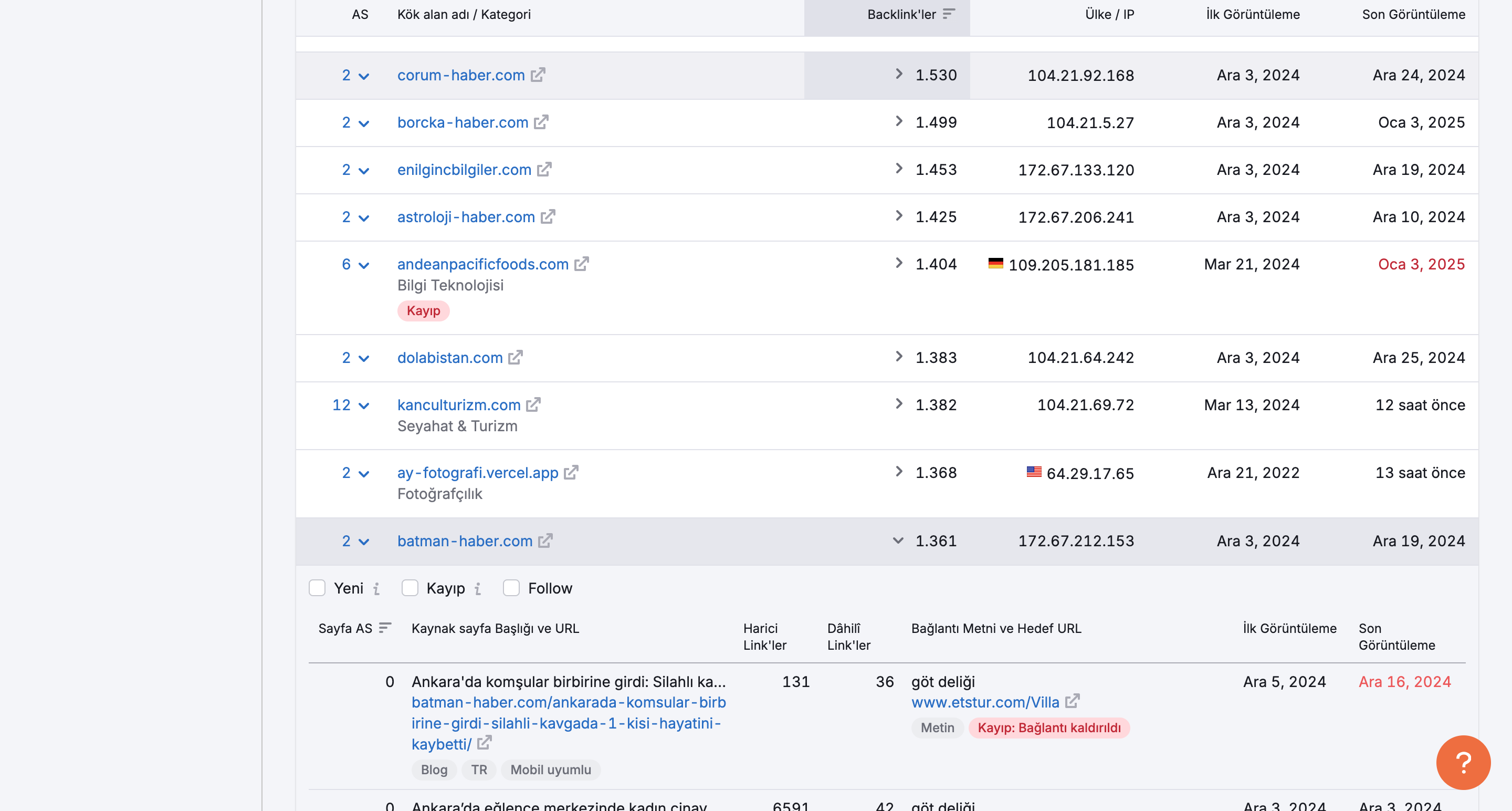1512x811 pixels.
Task: Expand backlinks chevron for andeanpacificfoods.com row
Action: 899,263
